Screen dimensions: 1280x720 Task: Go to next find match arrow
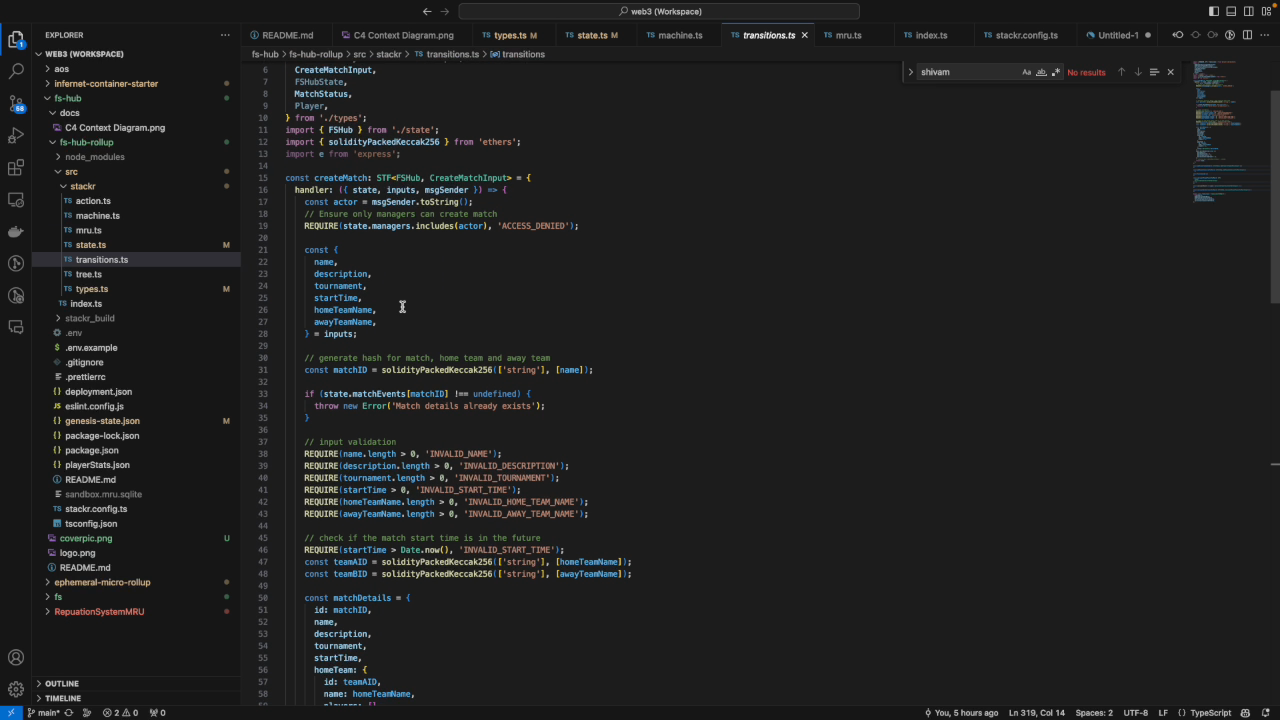tap(1137, 72)
